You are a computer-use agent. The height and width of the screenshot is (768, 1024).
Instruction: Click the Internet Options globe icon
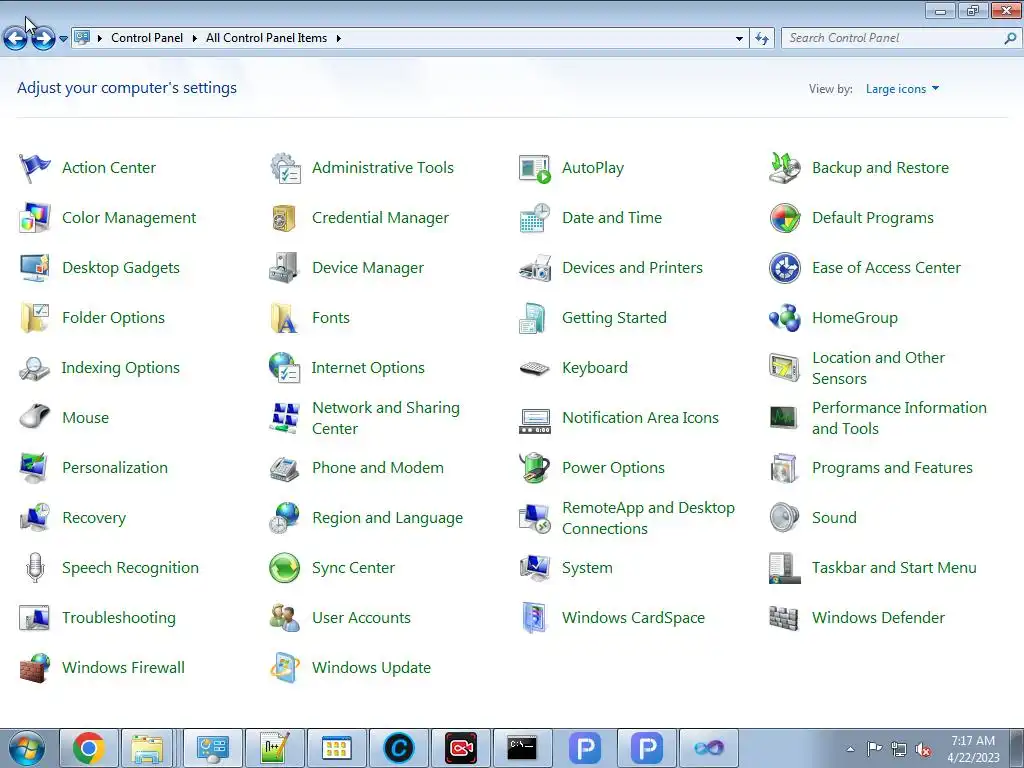click(284, 368)
